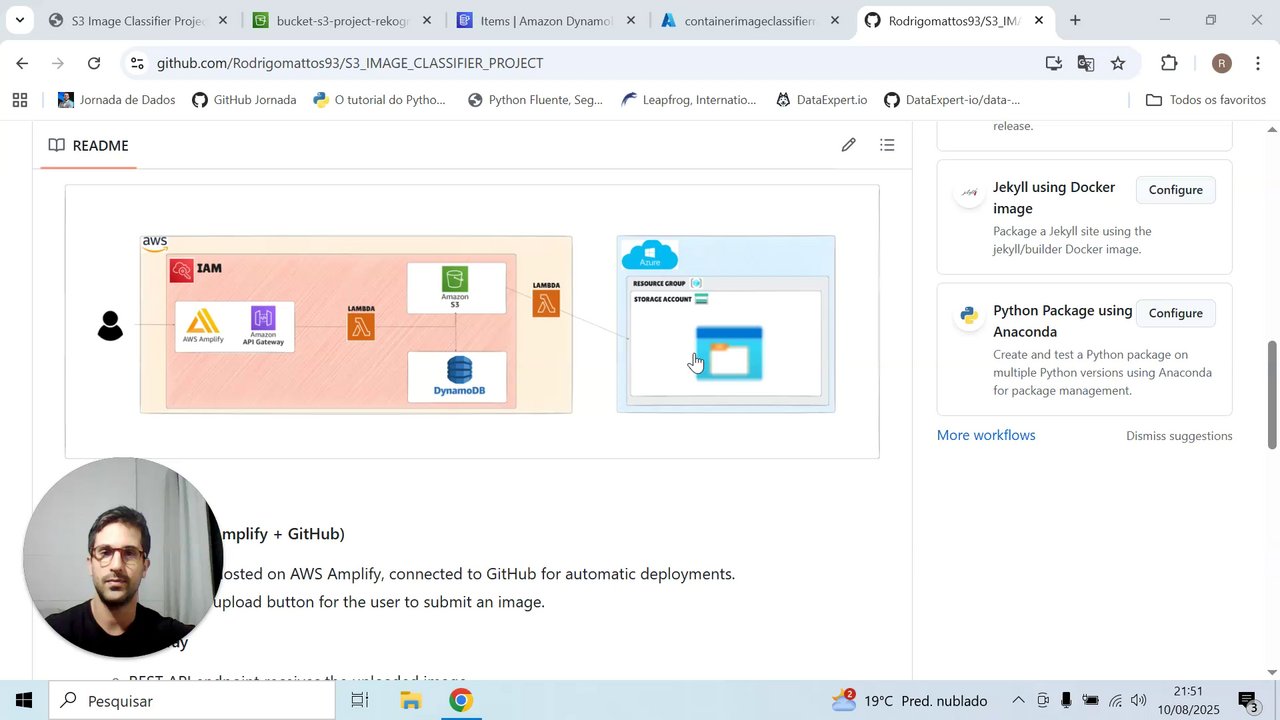Image resolution: width=1280 pixels, height=720 pixels.
Task: Expand the Todos os favoritos bookmarks folder
Action: click(x=1206, y=100)
